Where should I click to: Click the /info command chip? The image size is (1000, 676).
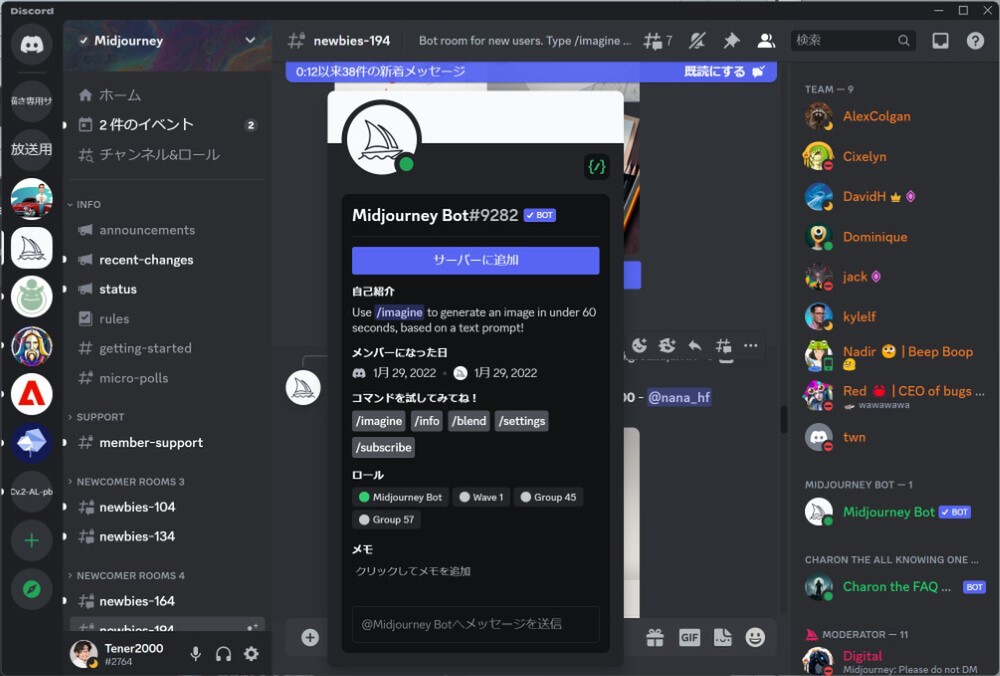427,421
